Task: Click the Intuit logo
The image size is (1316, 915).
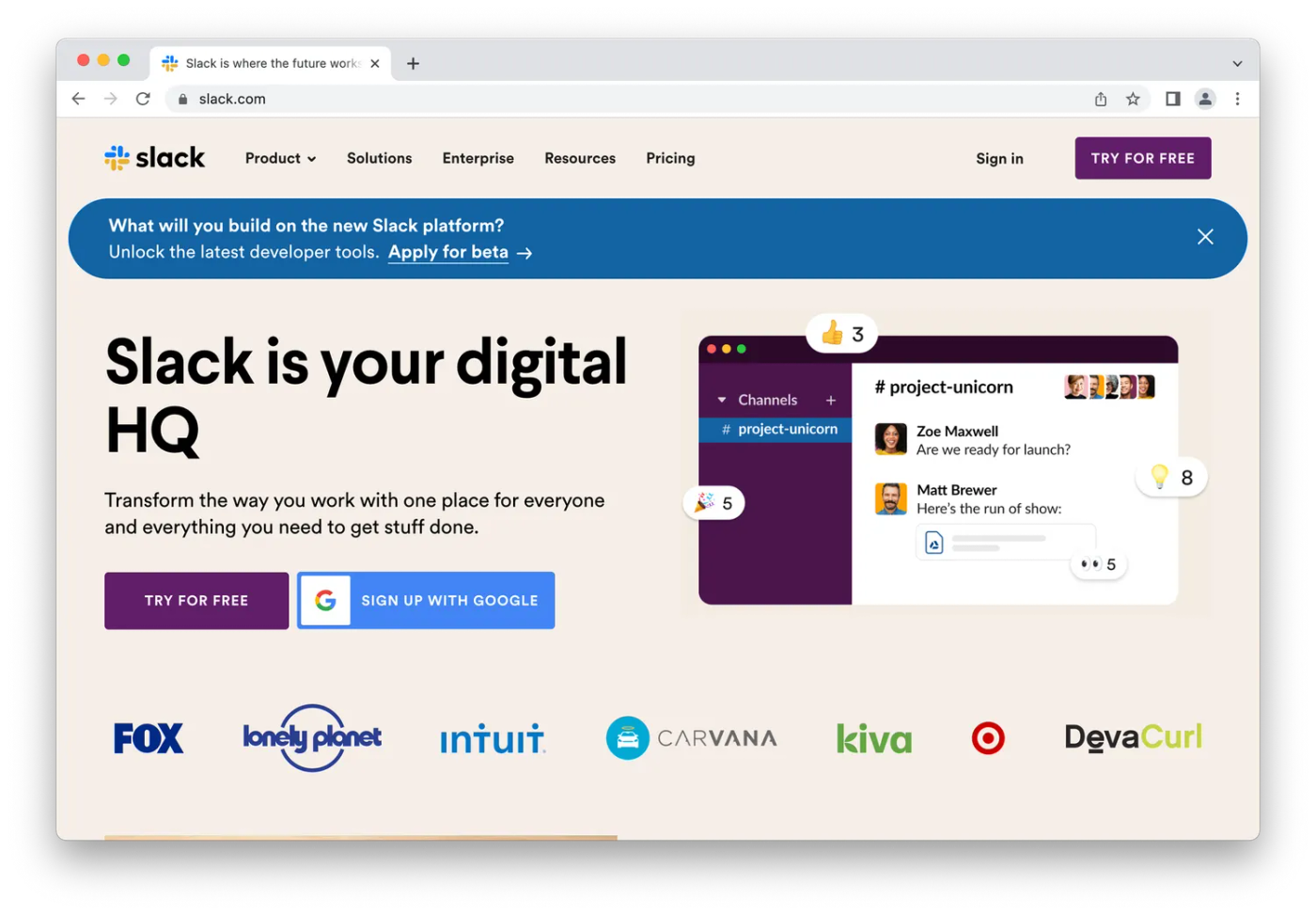Action: click(x=493, y=739)
